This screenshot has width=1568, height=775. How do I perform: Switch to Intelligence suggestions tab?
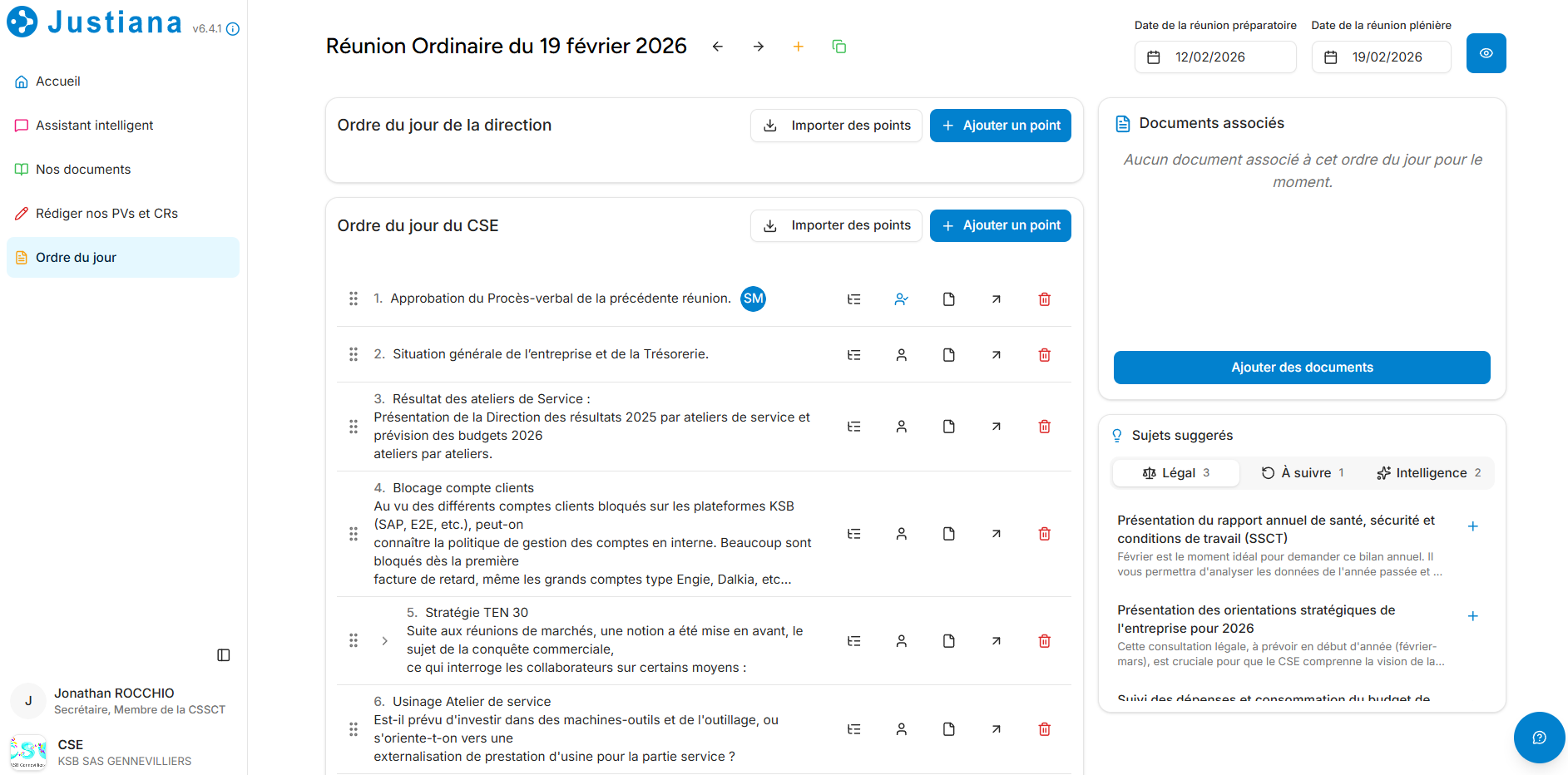coord(1429,473)
